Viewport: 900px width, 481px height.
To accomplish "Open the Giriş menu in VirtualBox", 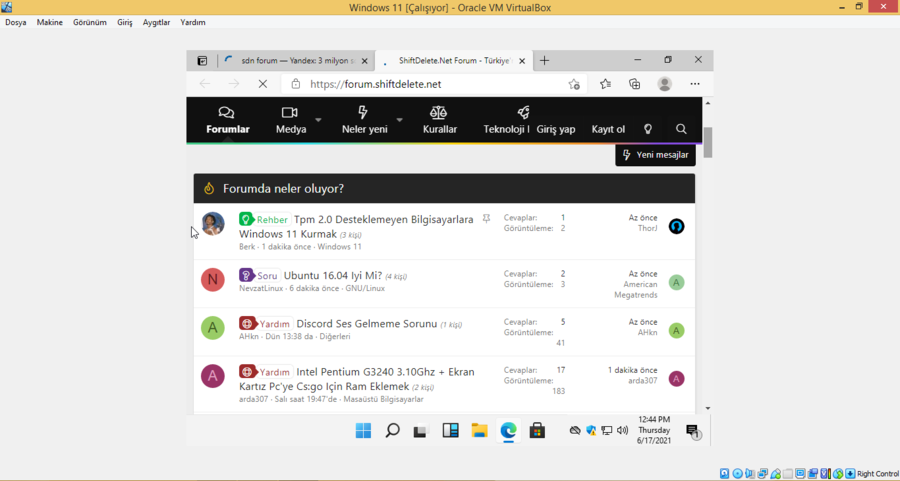I will click(125, 22).
